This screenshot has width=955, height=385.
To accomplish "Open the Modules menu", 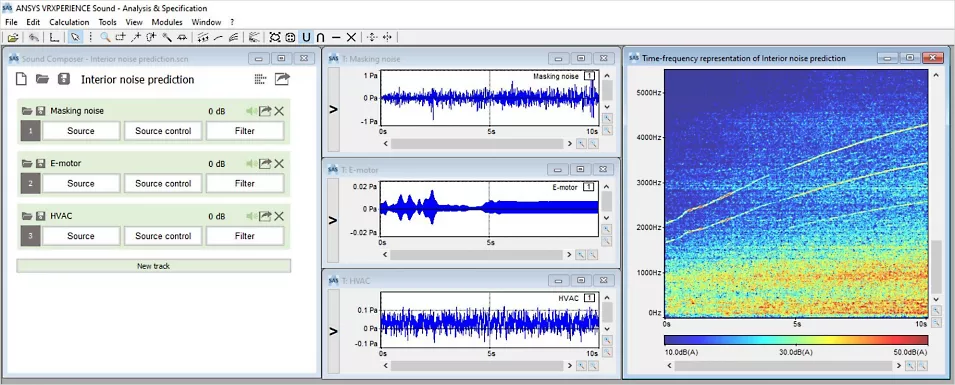I will (167, 22).
